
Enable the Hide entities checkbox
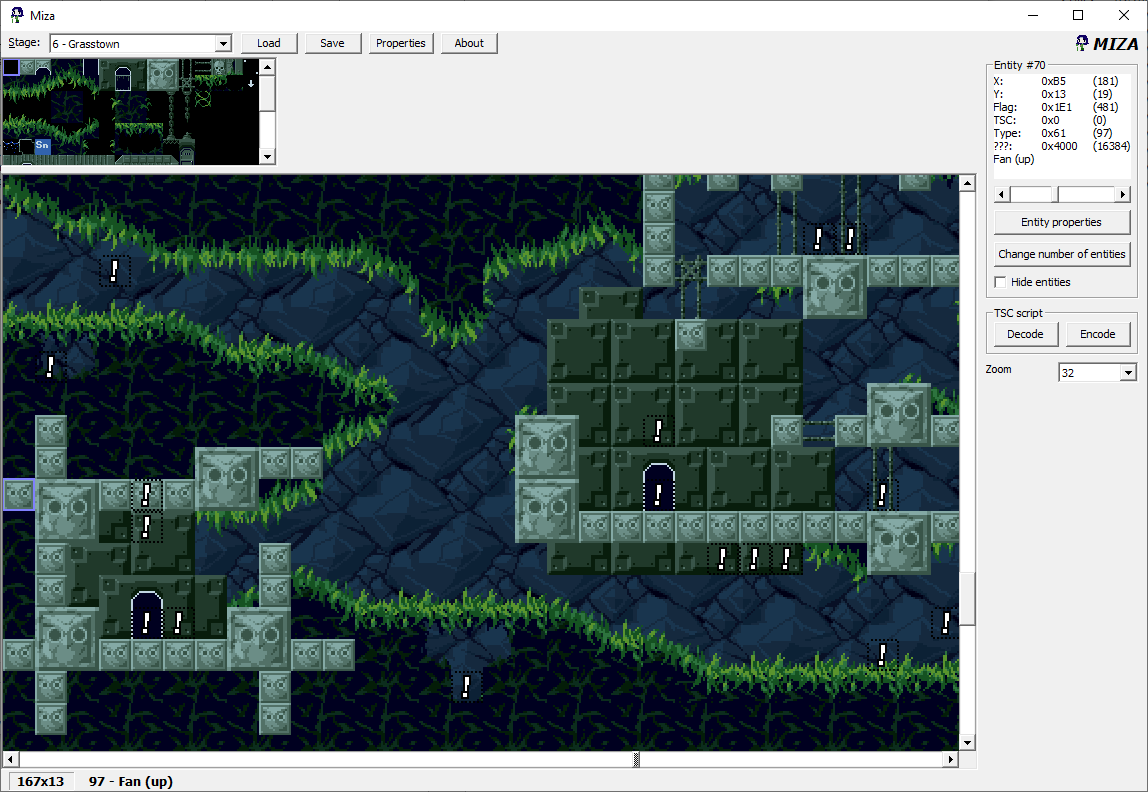click(x=1000, y=282)
